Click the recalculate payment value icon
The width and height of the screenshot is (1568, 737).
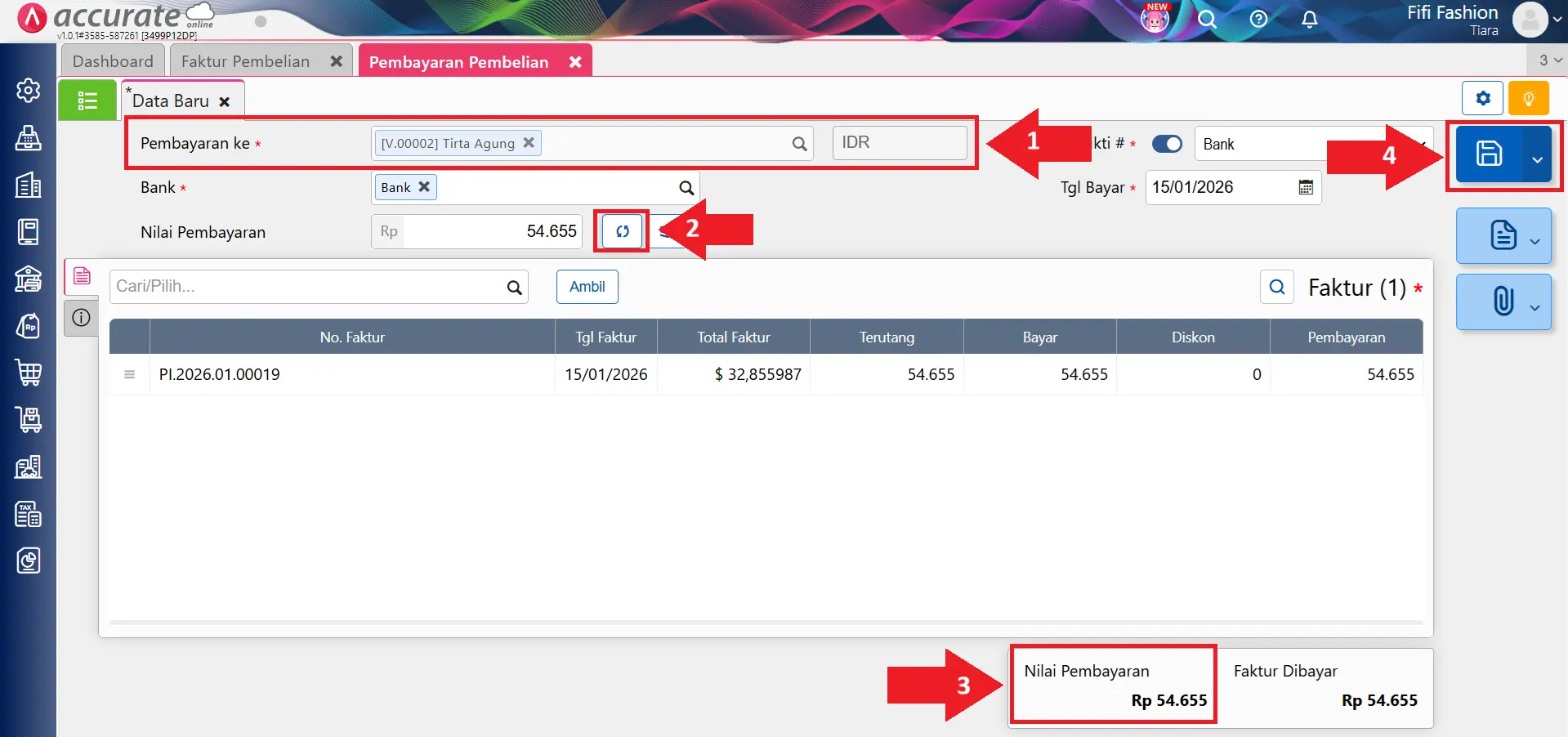coord(623,231)
